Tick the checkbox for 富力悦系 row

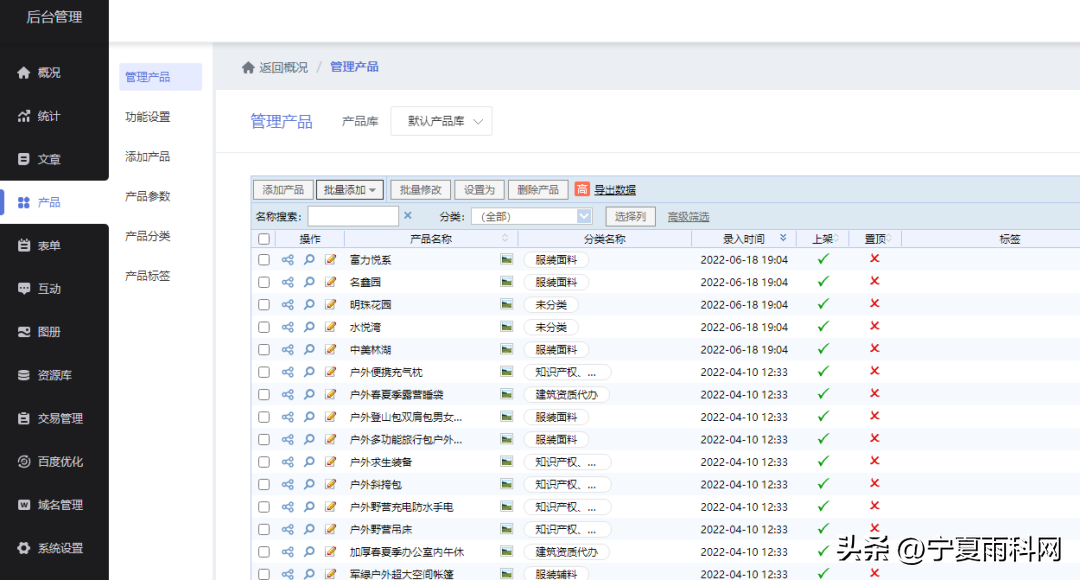pos(264,260)
